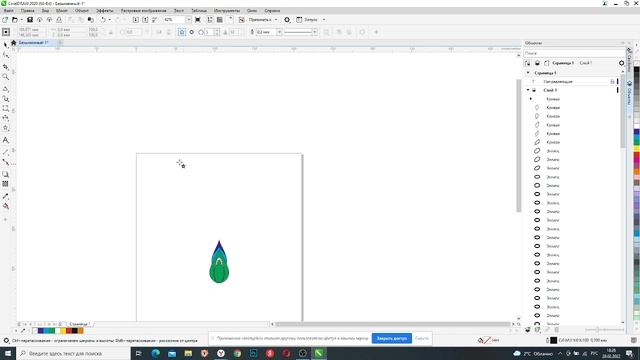This screenshot has height=360, width=640.
Task: Collapse the Страница 1 tree node
Action: [x=528, y=73]
